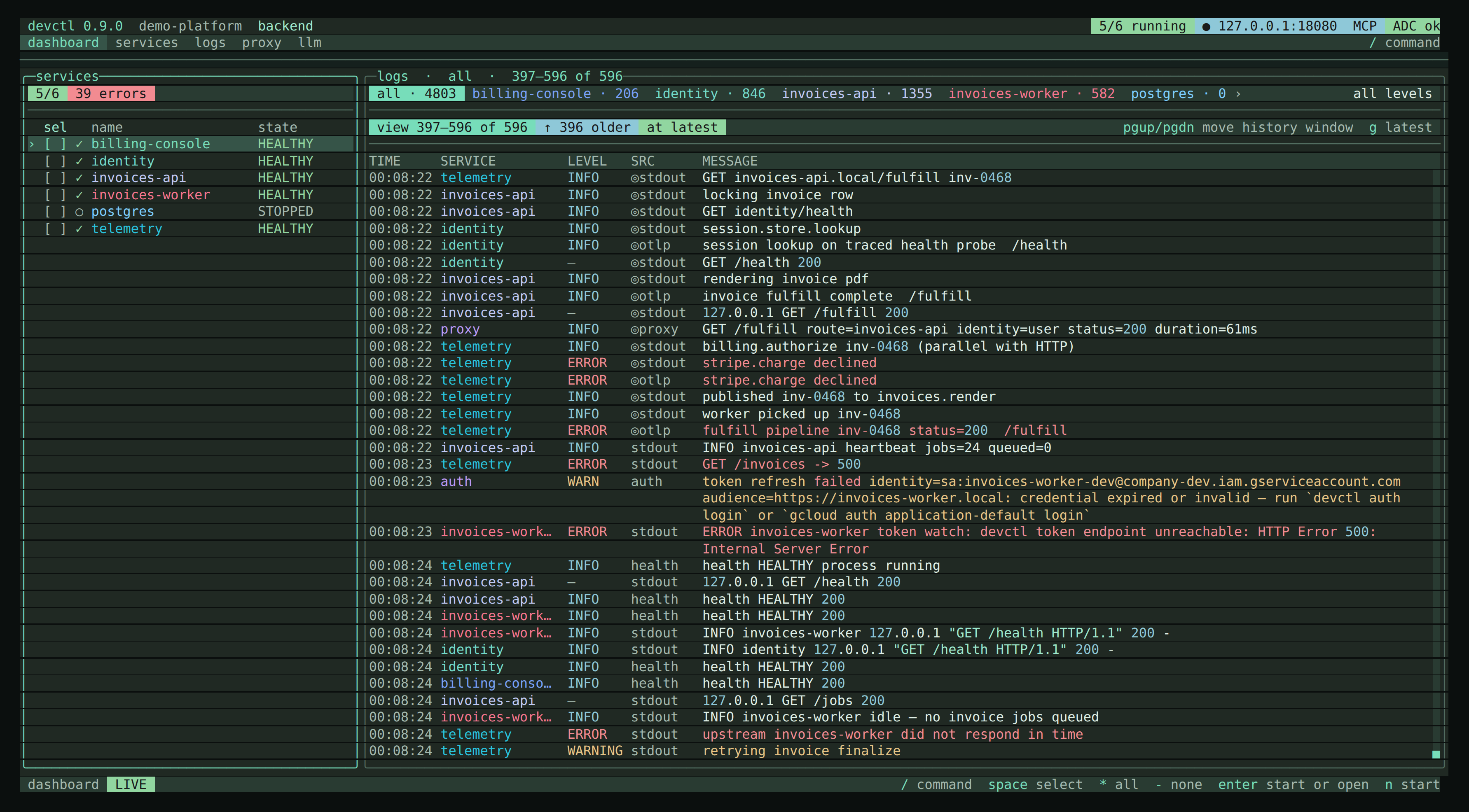Switch to the logs tab
1469x812 pixels.
210,43
